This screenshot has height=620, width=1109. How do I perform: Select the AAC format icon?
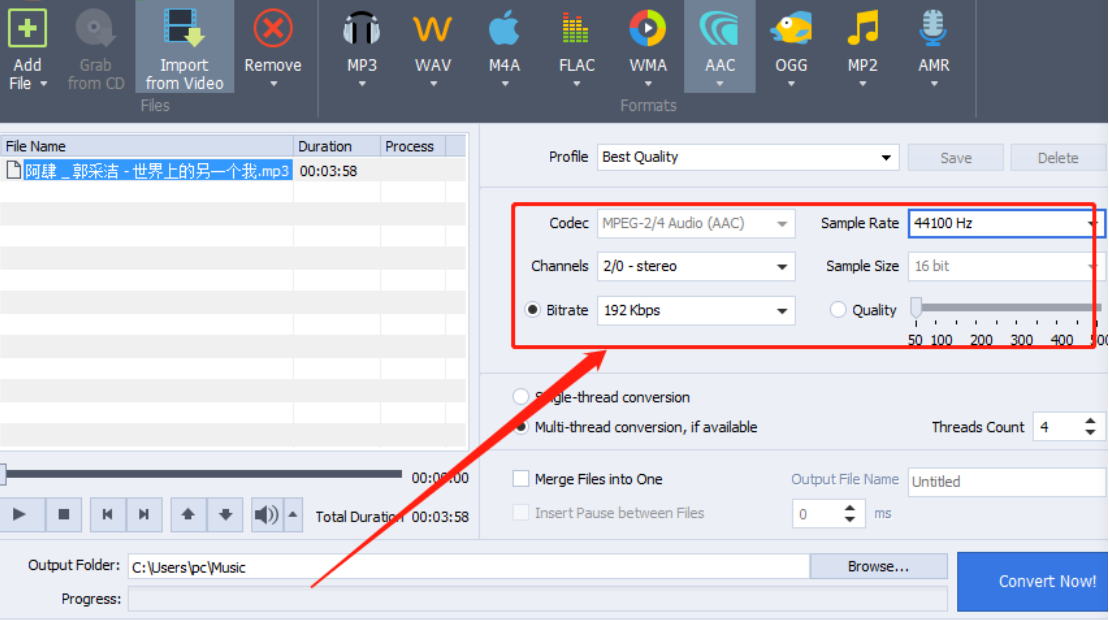719,29
